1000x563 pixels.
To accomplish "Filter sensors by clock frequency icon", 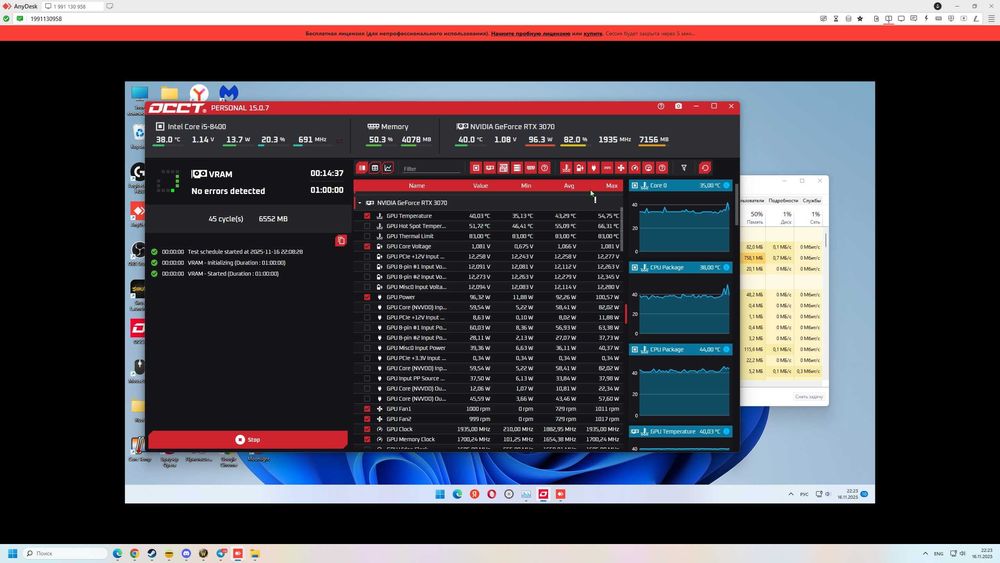I will coord(635,168).
